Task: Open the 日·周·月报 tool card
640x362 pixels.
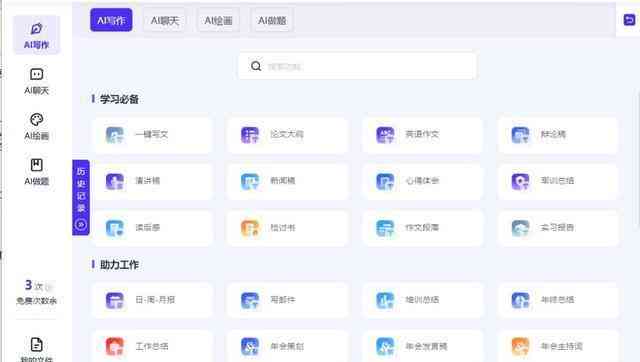Action: coord(153,300)
